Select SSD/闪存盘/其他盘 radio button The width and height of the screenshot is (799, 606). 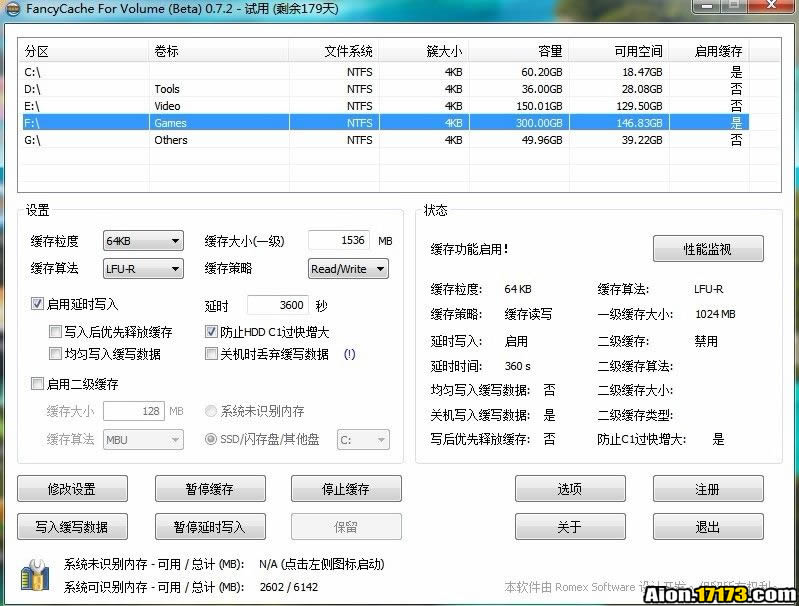210,439
